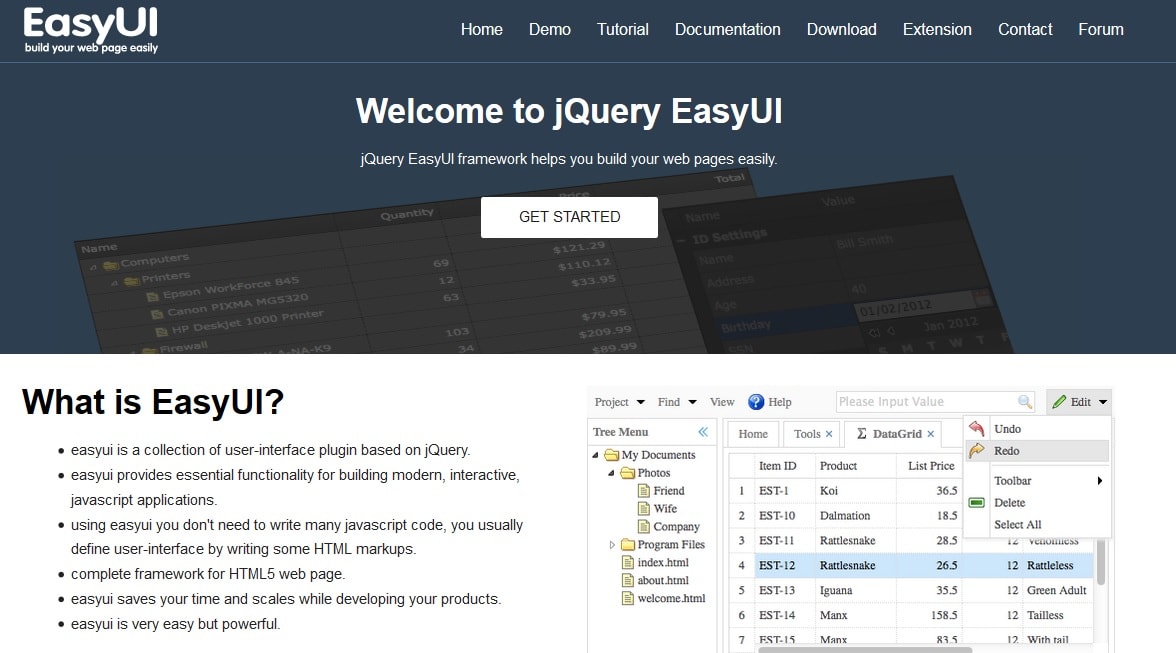Choose Delete from the Edit menu

(x=1036, y=502)
